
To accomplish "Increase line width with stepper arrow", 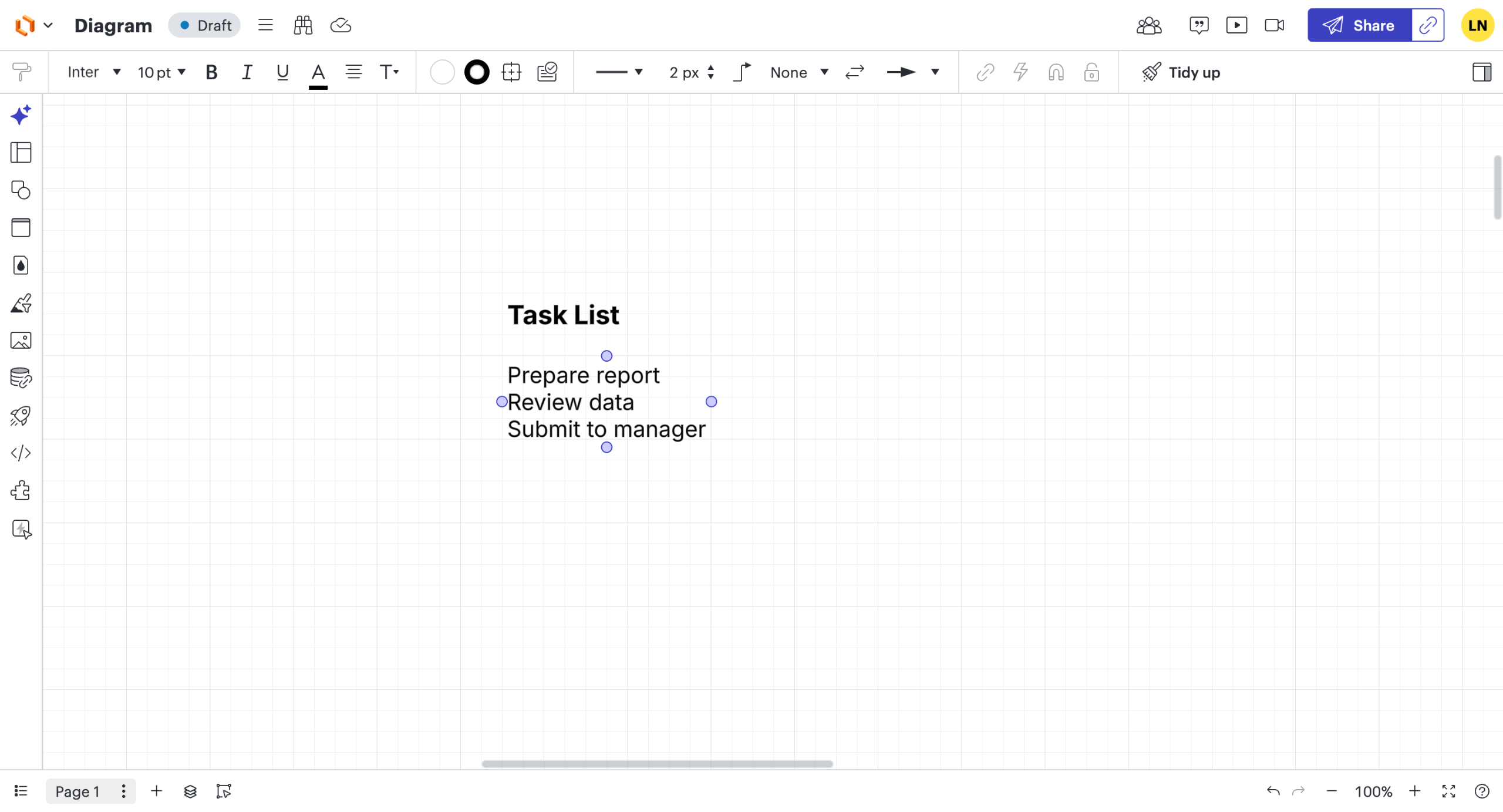I will click(711, 68).
